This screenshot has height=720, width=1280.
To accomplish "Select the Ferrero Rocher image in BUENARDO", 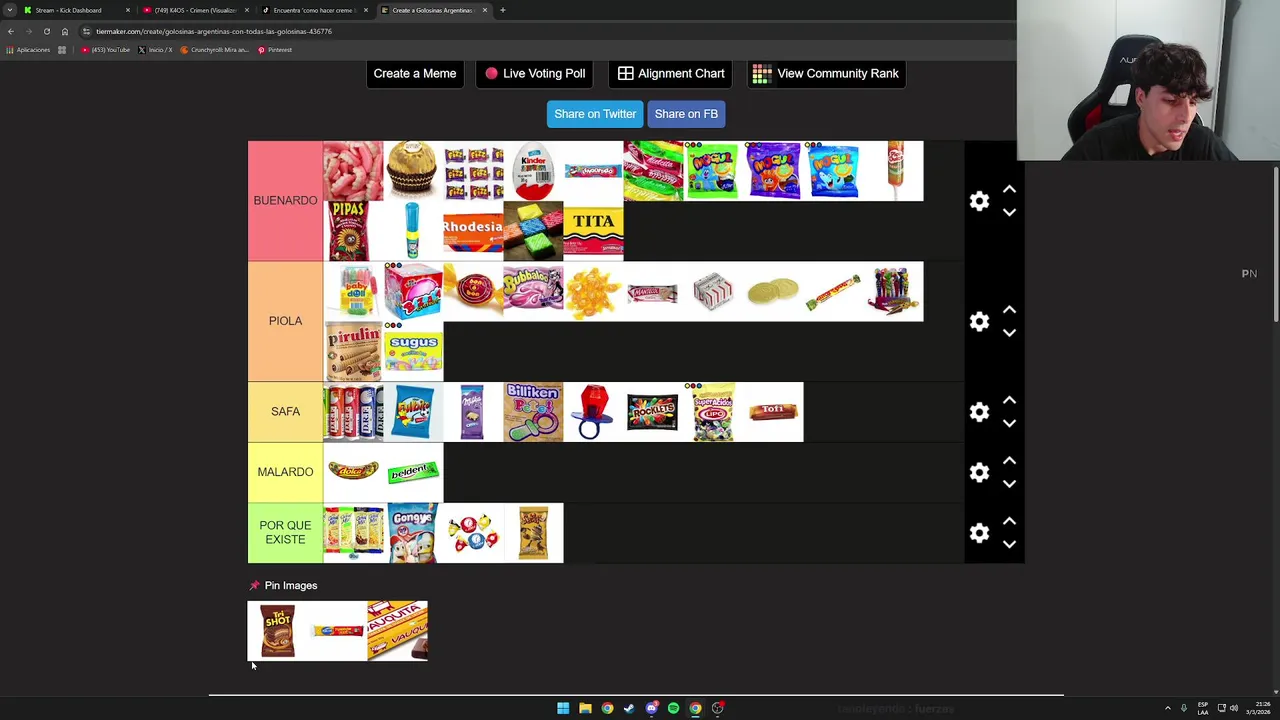I will [x=413, y=171].
